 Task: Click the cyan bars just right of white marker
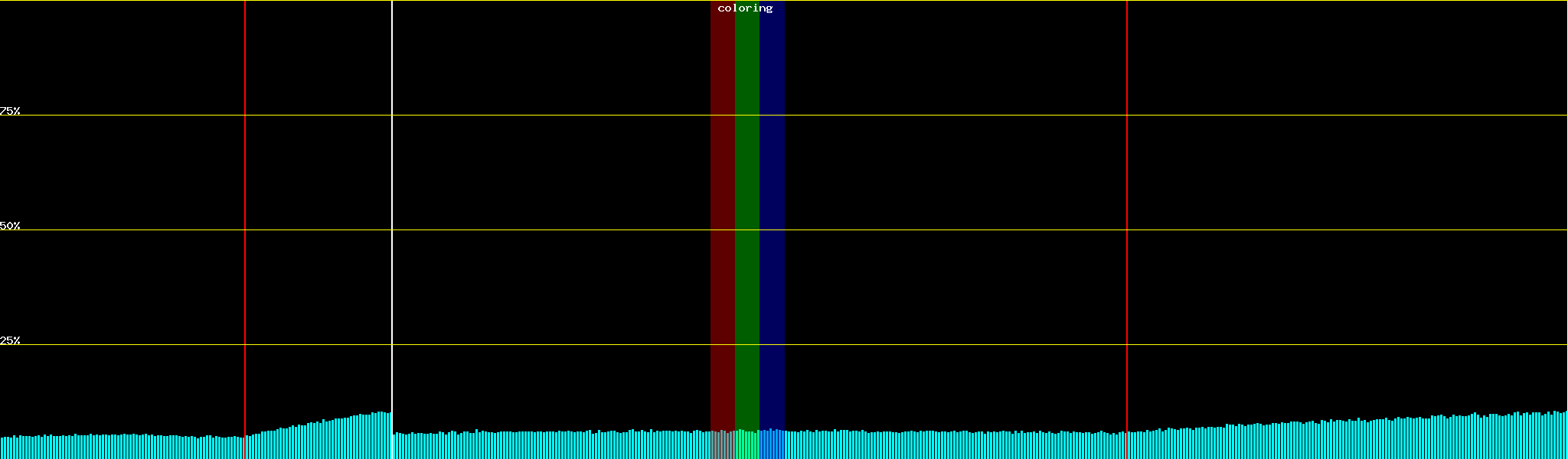coord(400,447)
